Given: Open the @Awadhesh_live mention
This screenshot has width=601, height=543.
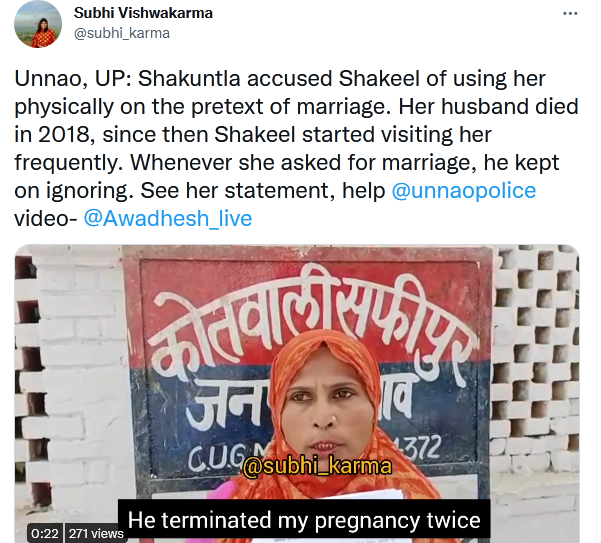Looking at the screenshot, I should coord(168,218).
